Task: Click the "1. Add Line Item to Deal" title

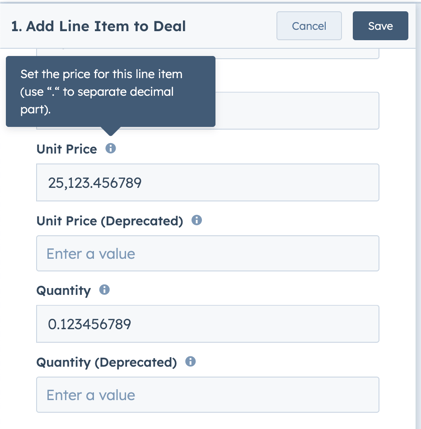Action: [x=98, y=26]
